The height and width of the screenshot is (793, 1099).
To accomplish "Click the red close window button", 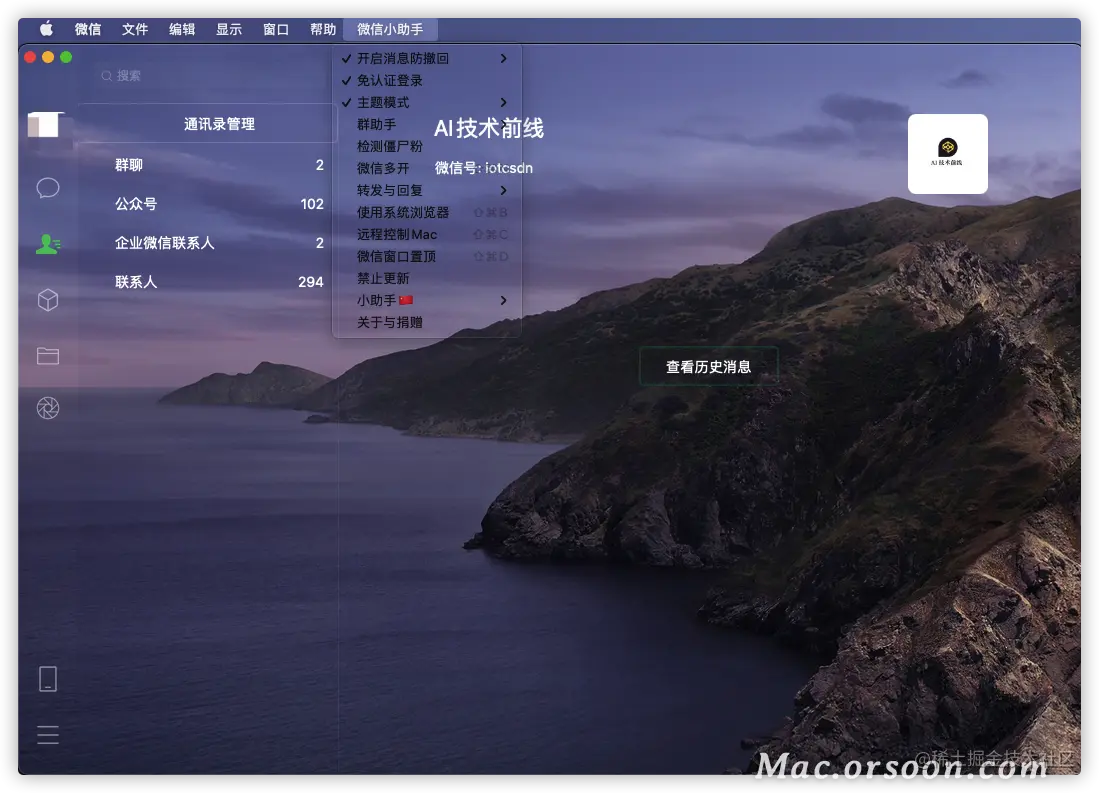I will [30, 57].
